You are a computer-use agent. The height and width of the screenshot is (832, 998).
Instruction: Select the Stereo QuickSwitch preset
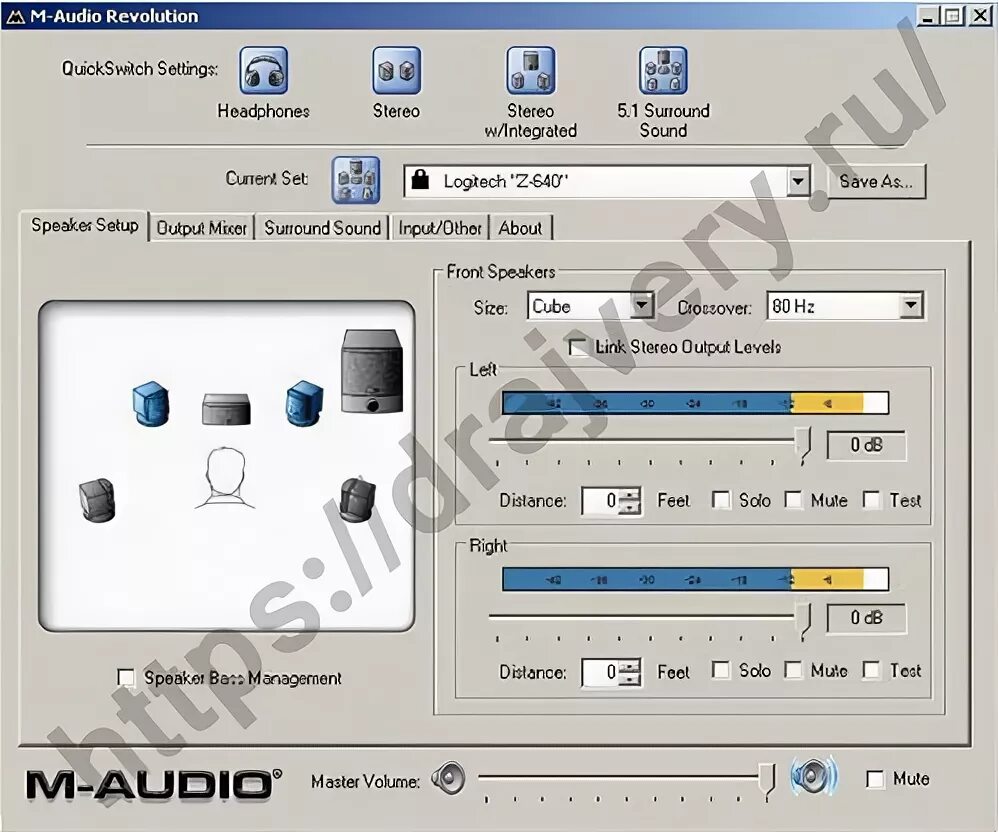pos(396,68)
